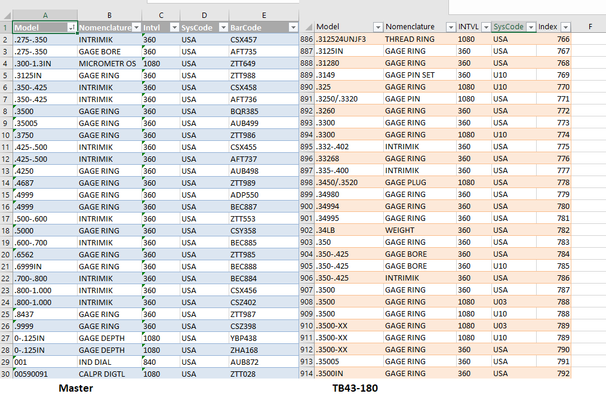Select barcode cell AUB499
Viewport: 606px width, 400px height.
pos(264,123)
